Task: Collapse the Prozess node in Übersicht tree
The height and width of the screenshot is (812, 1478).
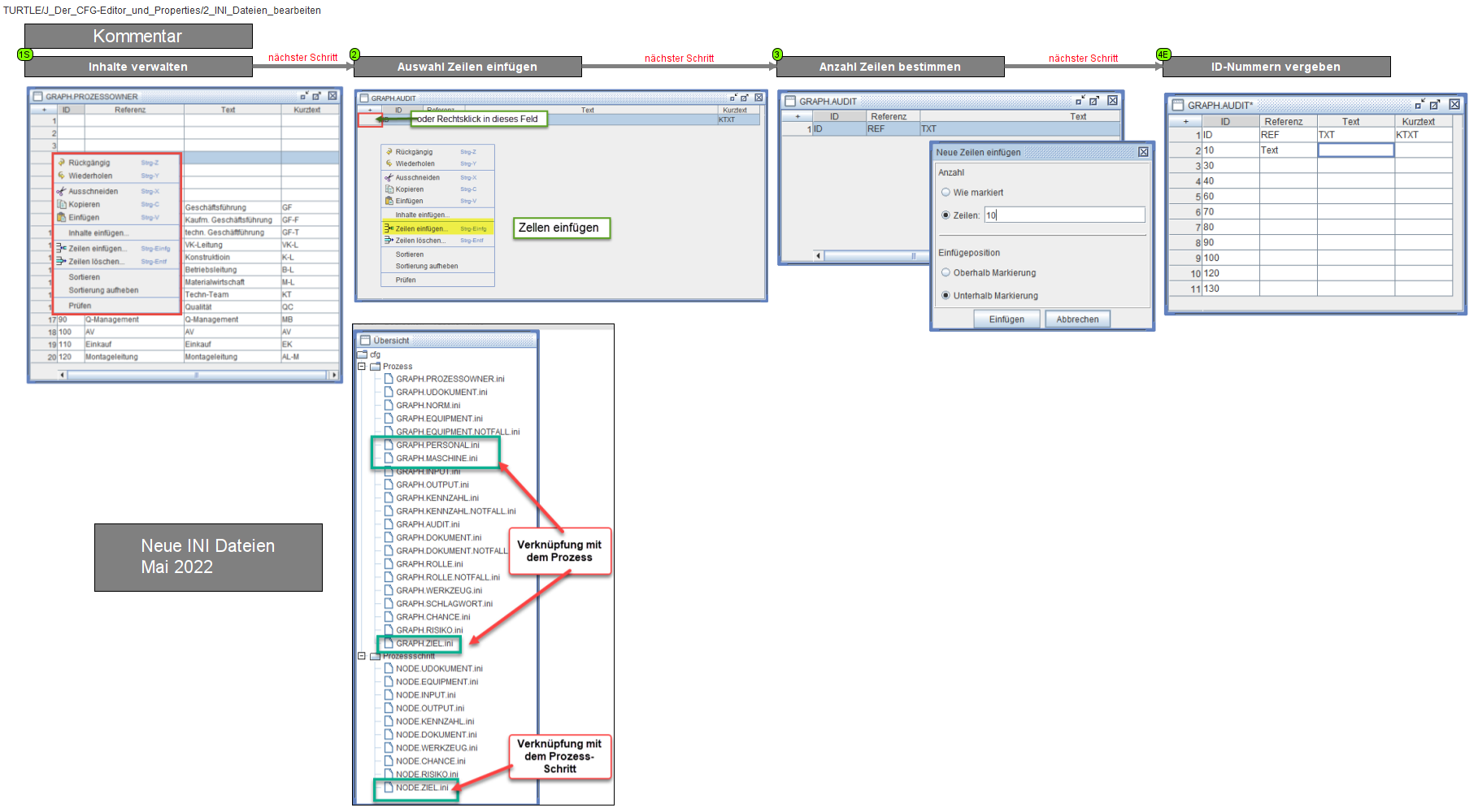Action: (x=362, y=367)
